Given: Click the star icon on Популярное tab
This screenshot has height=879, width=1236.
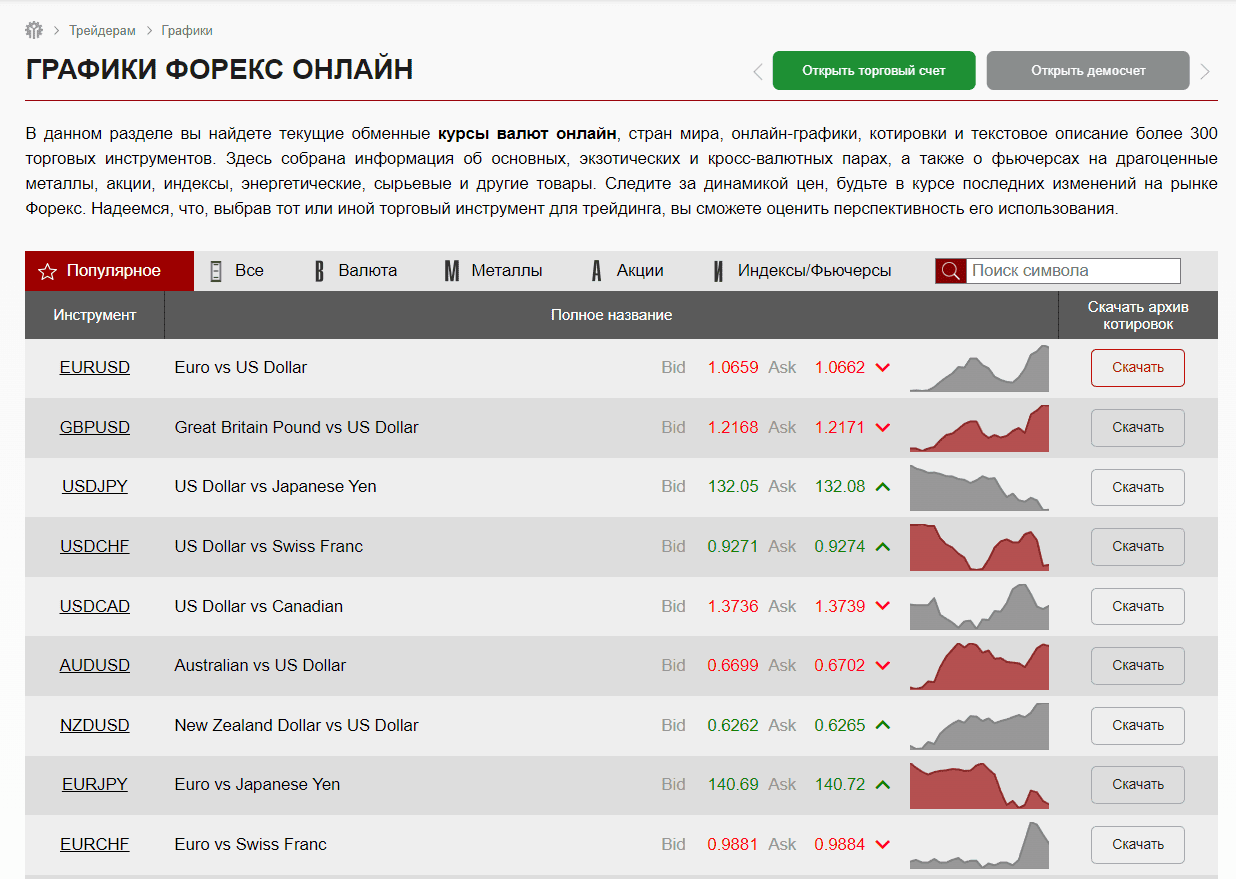Looking at the screenshot, I should (46, 271).
